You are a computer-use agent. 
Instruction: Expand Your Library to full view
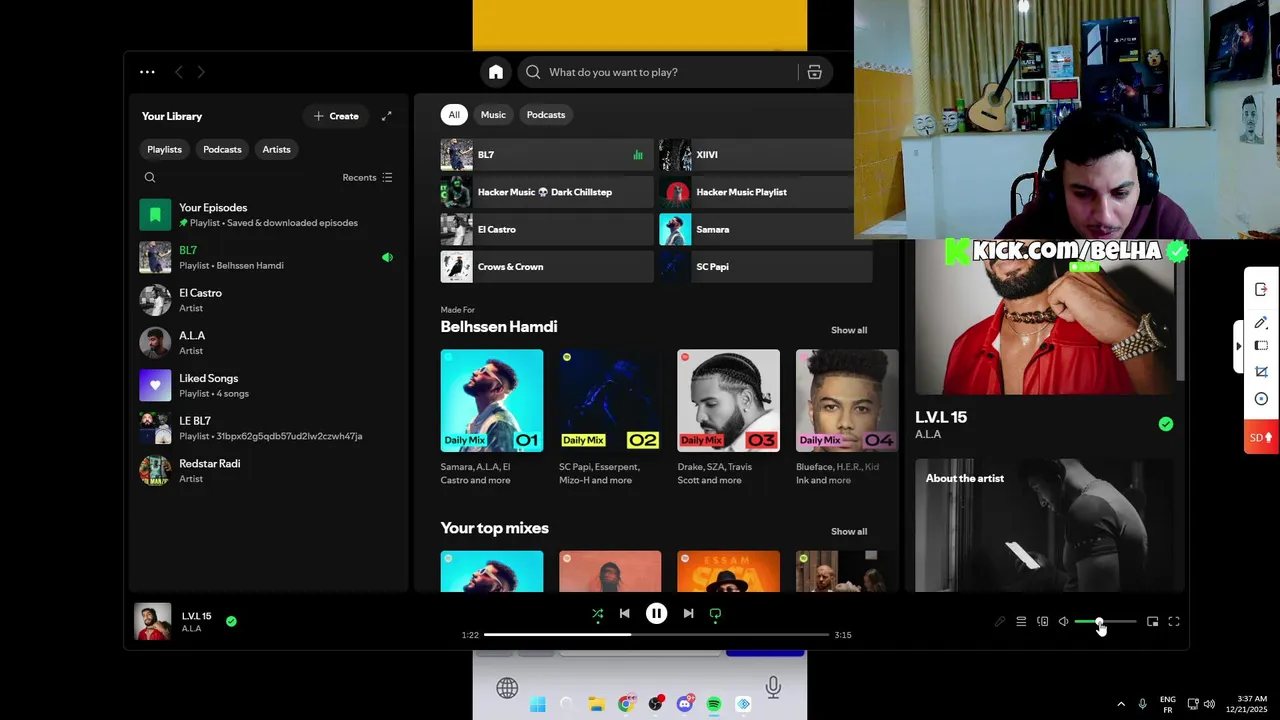386,116
